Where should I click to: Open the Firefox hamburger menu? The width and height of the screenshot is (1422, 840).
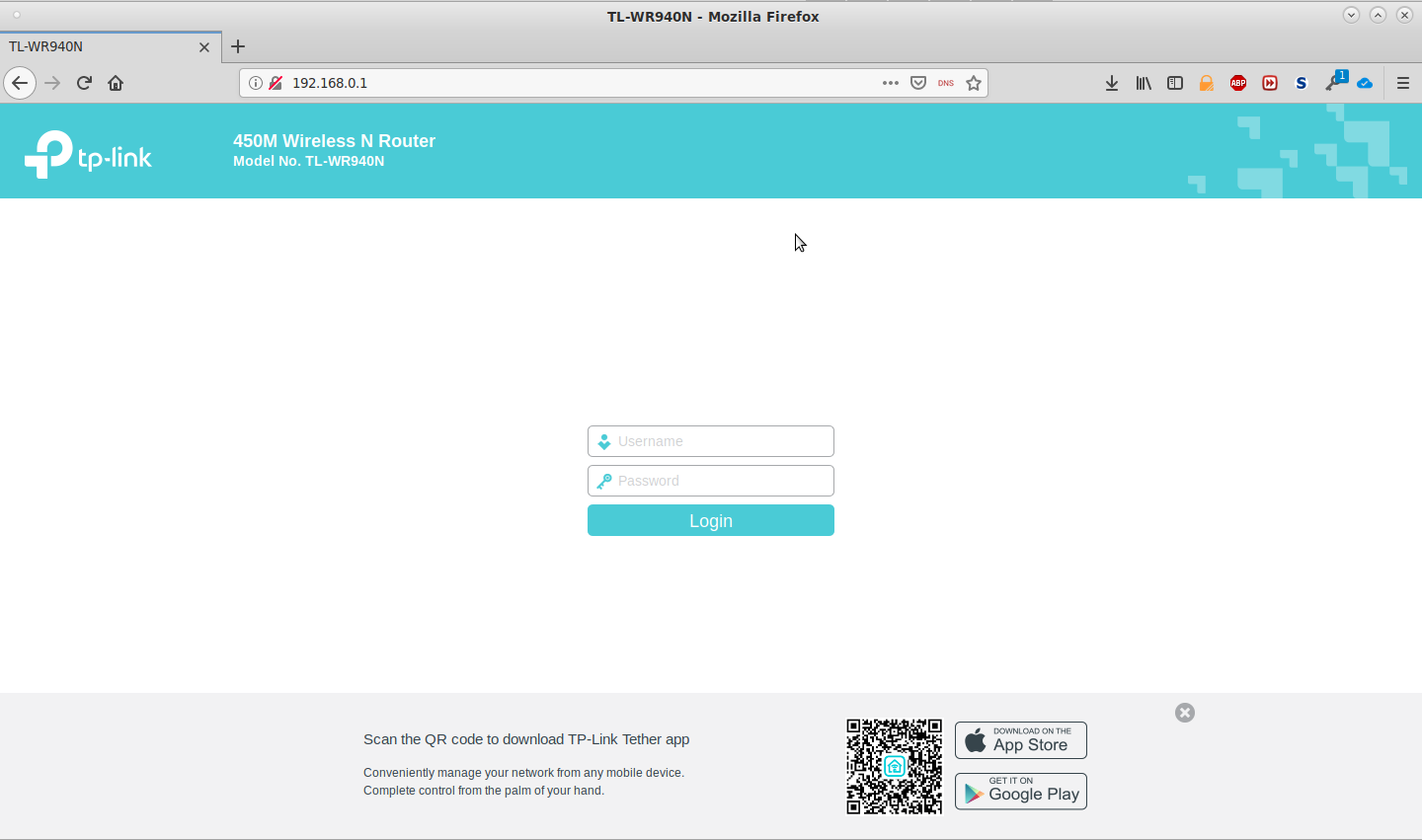coord(1402,83)
